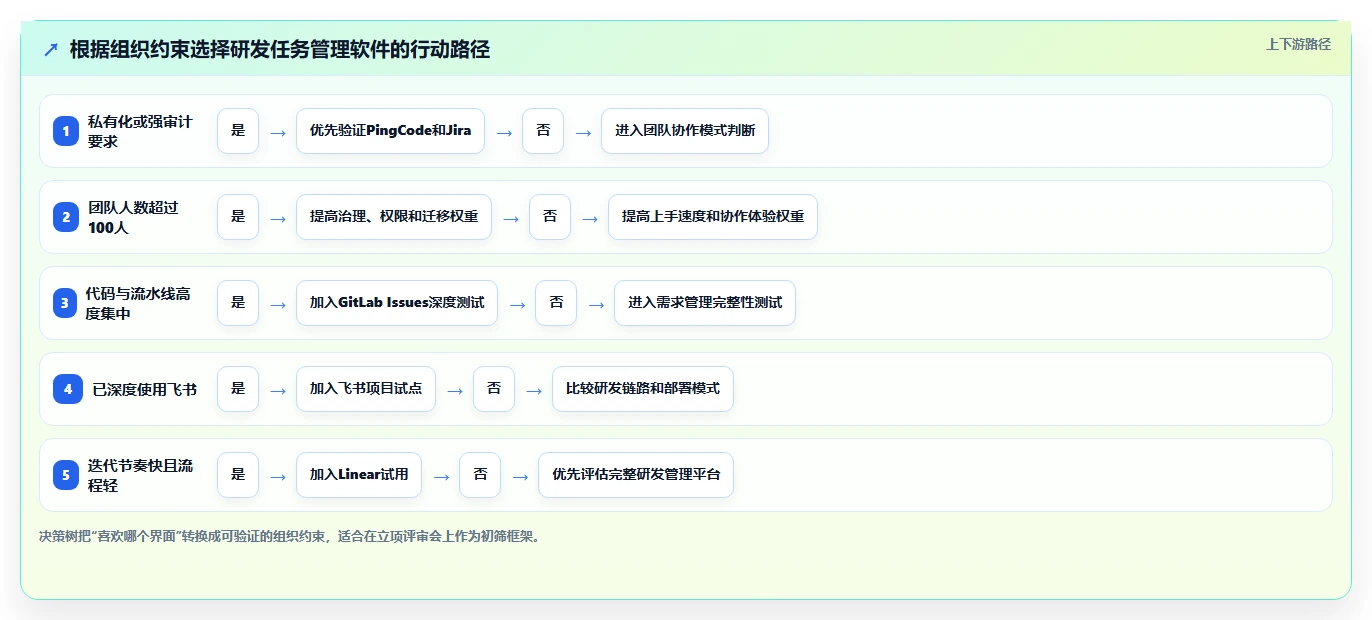Click 提高治理、权限和迁移权重 box
Image resolution: width=1372 pixels, height=620 pixels.
394,217
